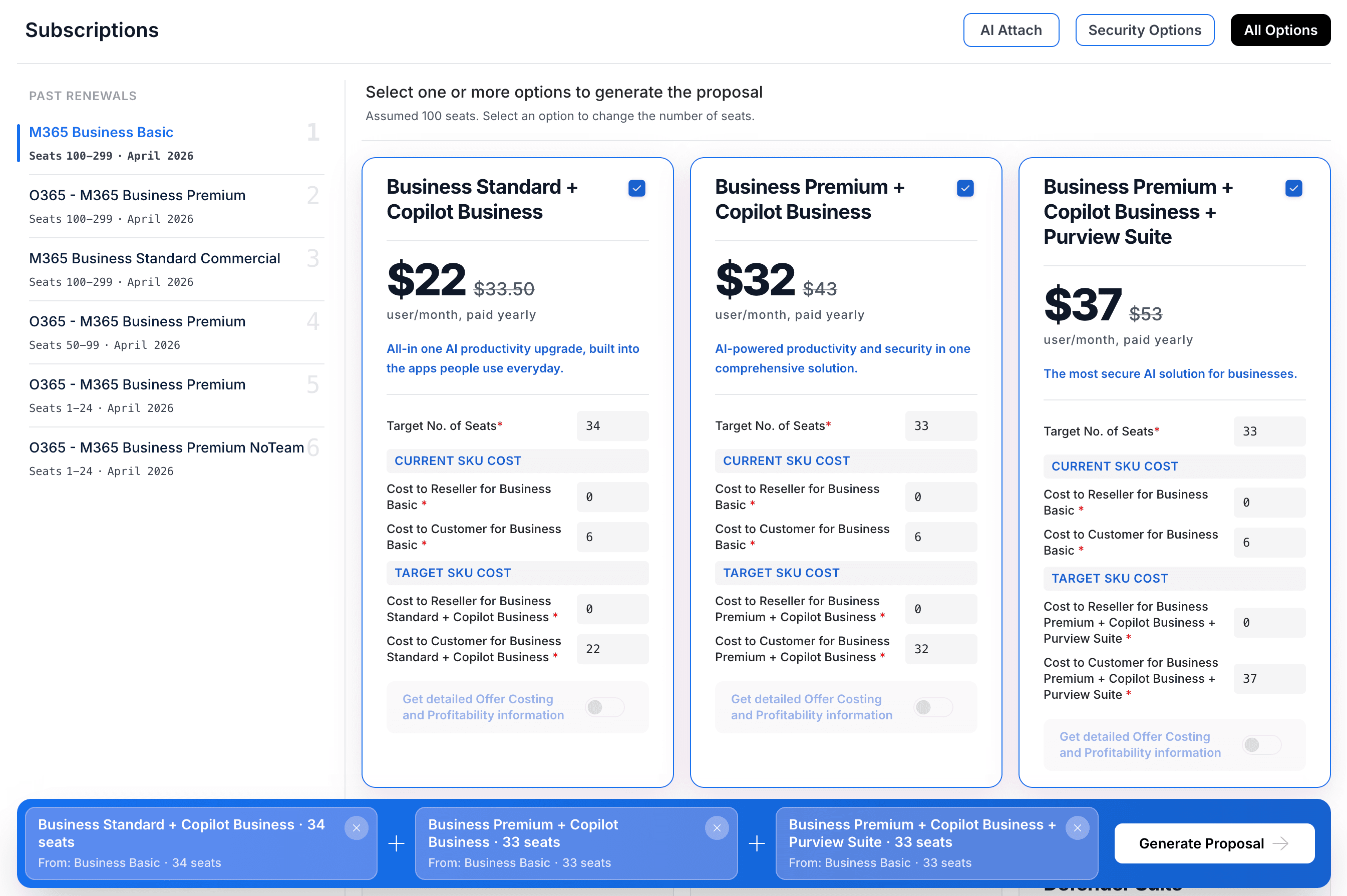Toggle detailed Offer Costing in Business Premium + Copilot card
1347x896 pixels.
933,707
